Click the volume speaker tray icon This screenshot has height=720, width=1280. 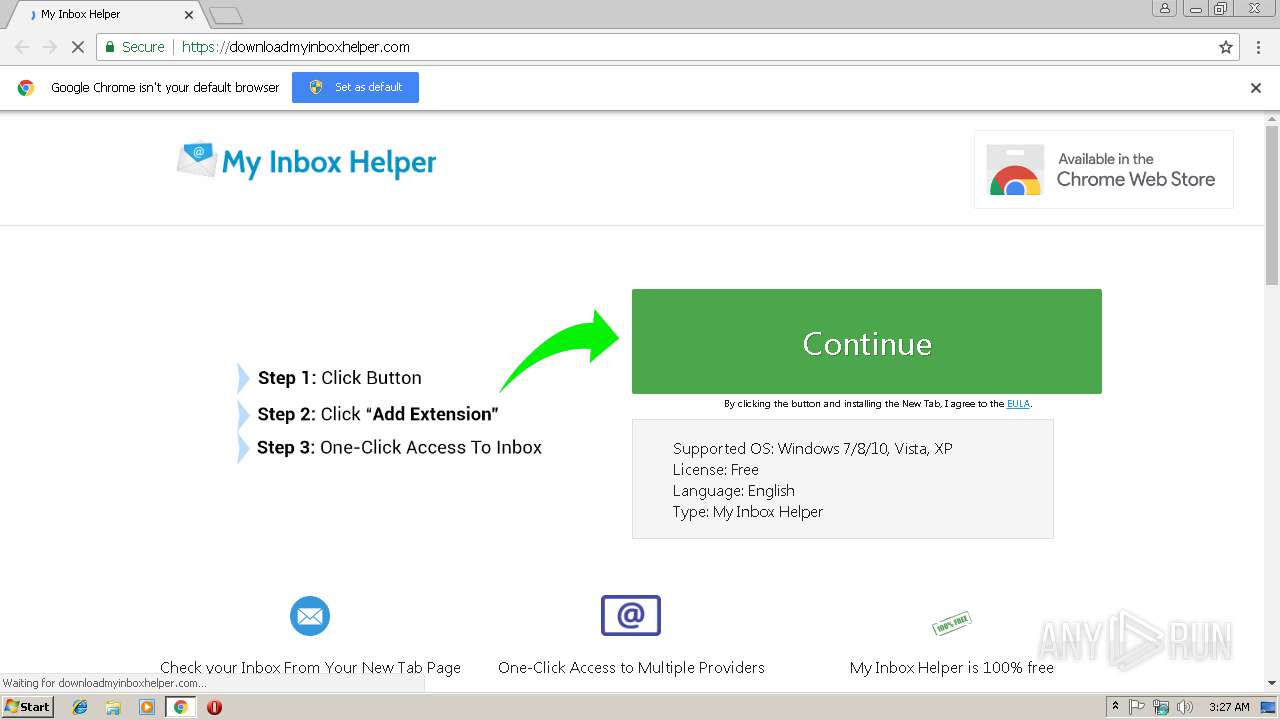pos(1184,707)
